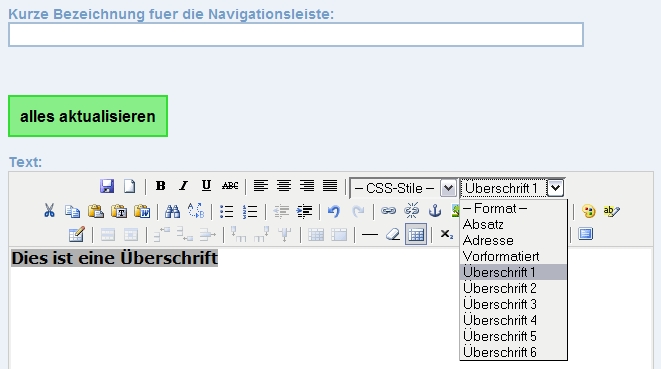This screenshot has width=661, height=369.
Task: Insert a hyperlink with the chain icon
Action: [388, 210]
